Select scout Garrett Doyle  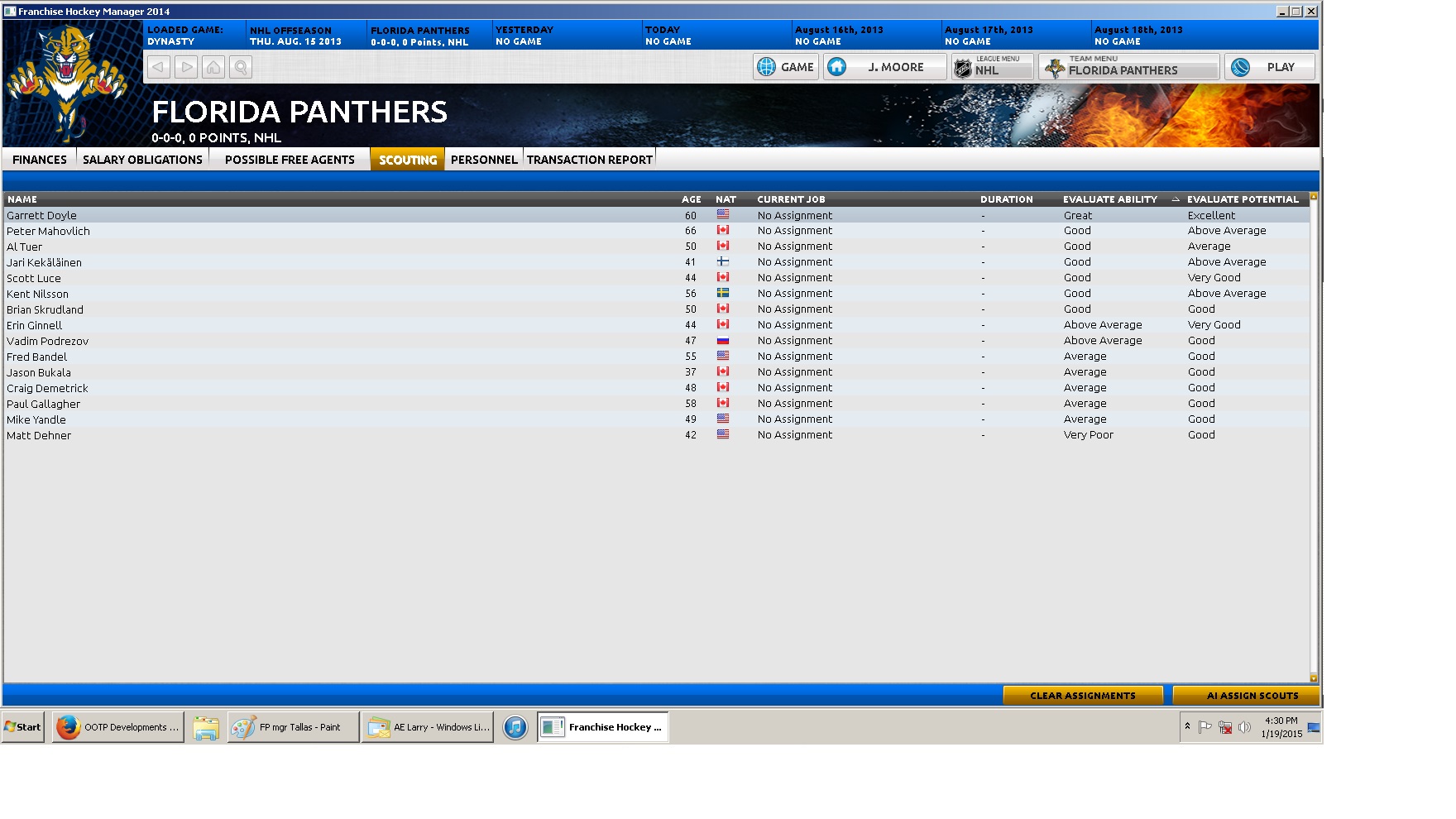41,215
